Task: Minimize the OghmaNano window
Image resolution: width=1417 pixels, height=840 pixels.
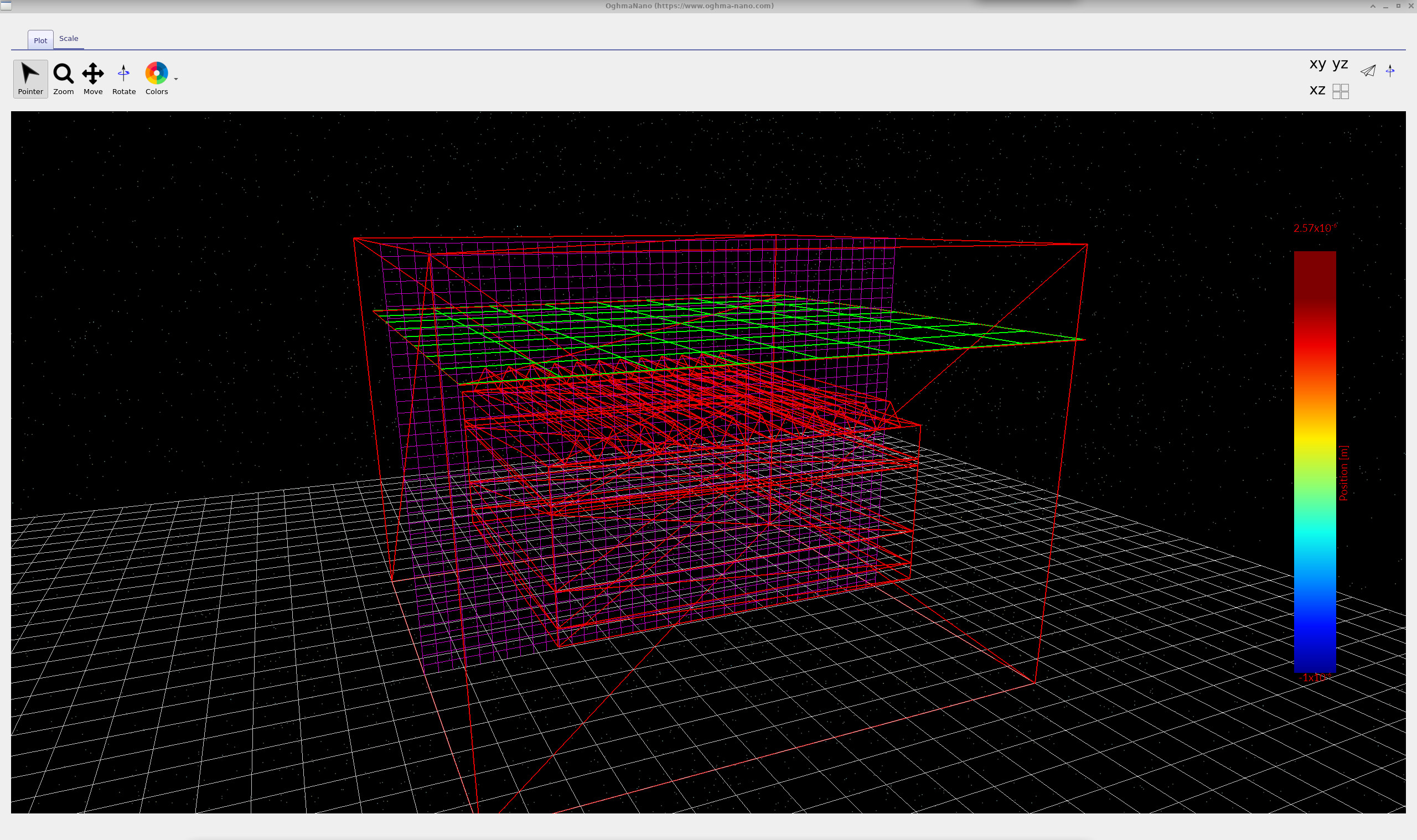Action: click(1385, 6)
